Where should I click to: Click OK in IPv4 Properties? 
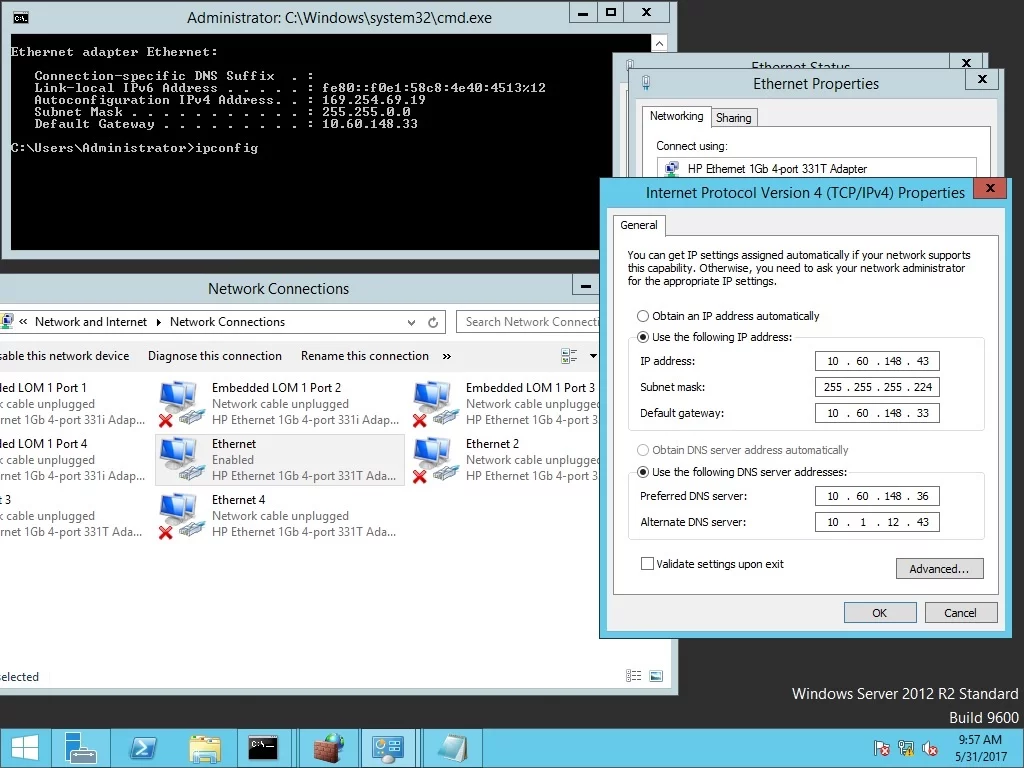(x=880, y=613)
